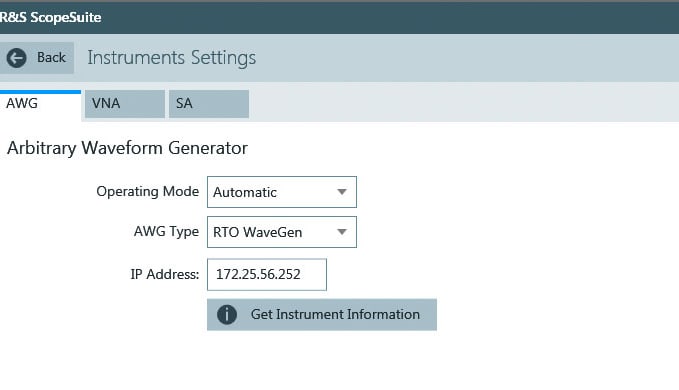
Task: Go back using the Back button label
Action: 51,58
